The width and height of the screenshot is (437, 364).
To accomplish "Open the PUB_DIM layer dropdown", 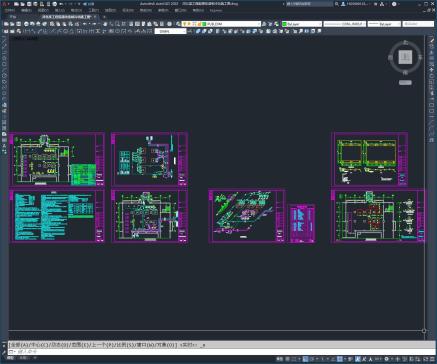I will click(x=222, y=24).
